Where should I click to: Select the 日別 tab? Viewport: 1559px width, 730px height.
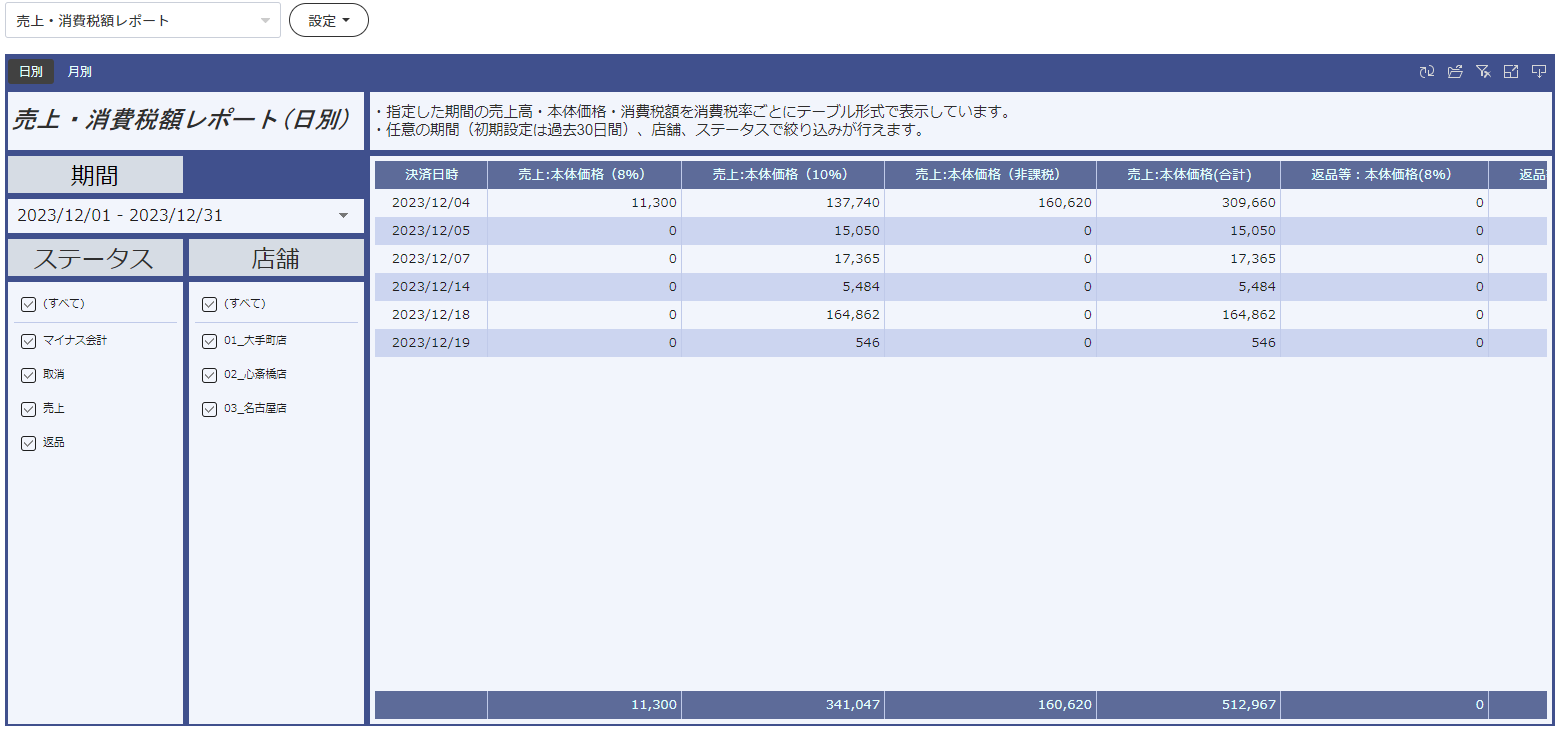point(30,71)
